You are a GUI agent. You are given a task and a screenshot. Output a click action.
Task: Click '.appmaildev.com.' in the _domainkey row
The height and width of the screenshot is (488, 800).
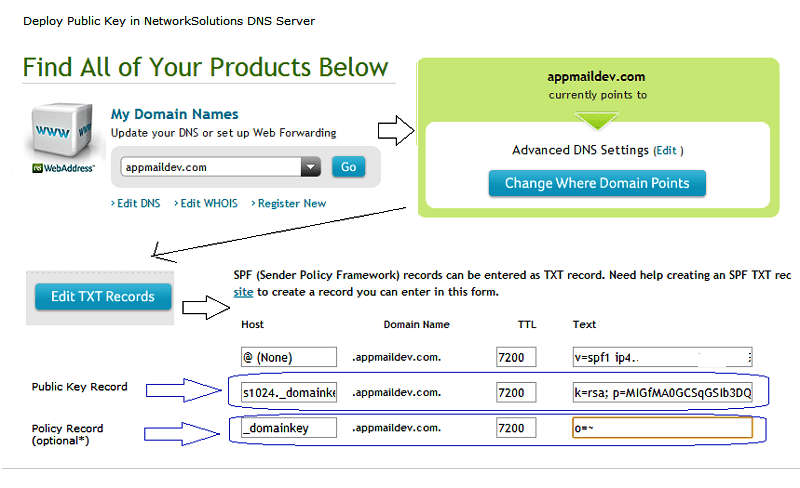pos(396,428)
